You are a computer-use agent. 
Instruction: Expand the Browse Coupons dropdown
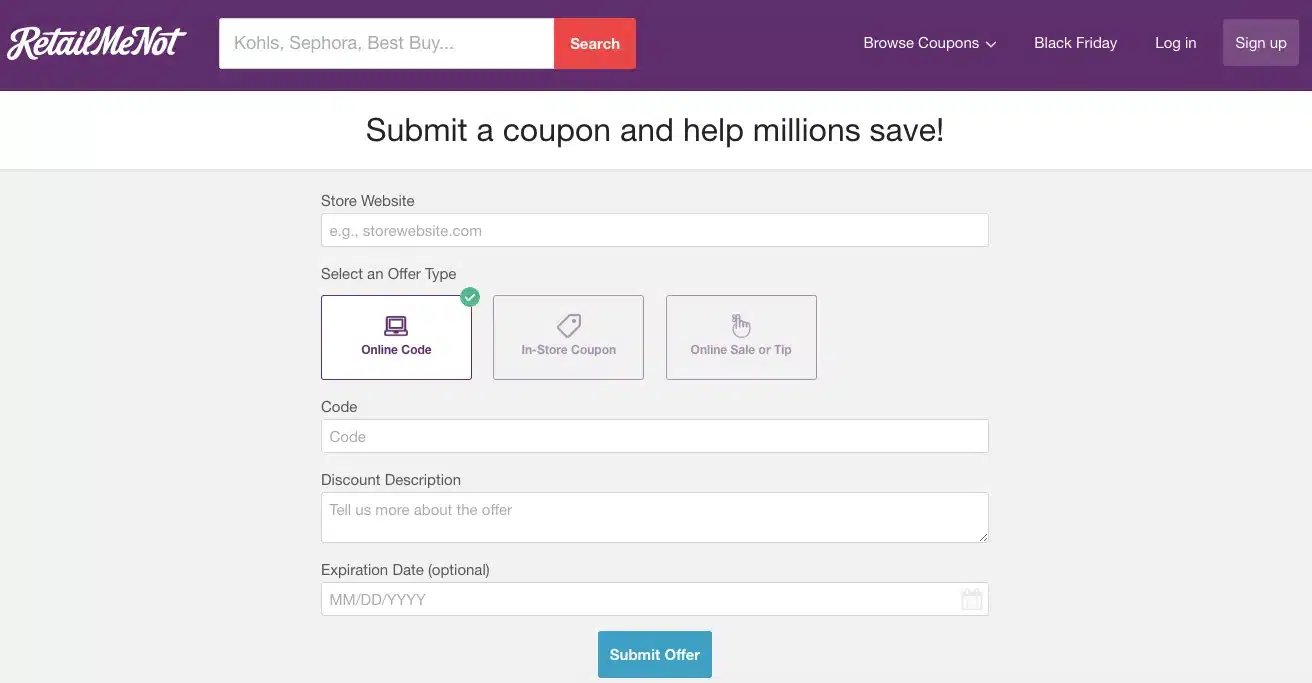[x=930, y=43]
